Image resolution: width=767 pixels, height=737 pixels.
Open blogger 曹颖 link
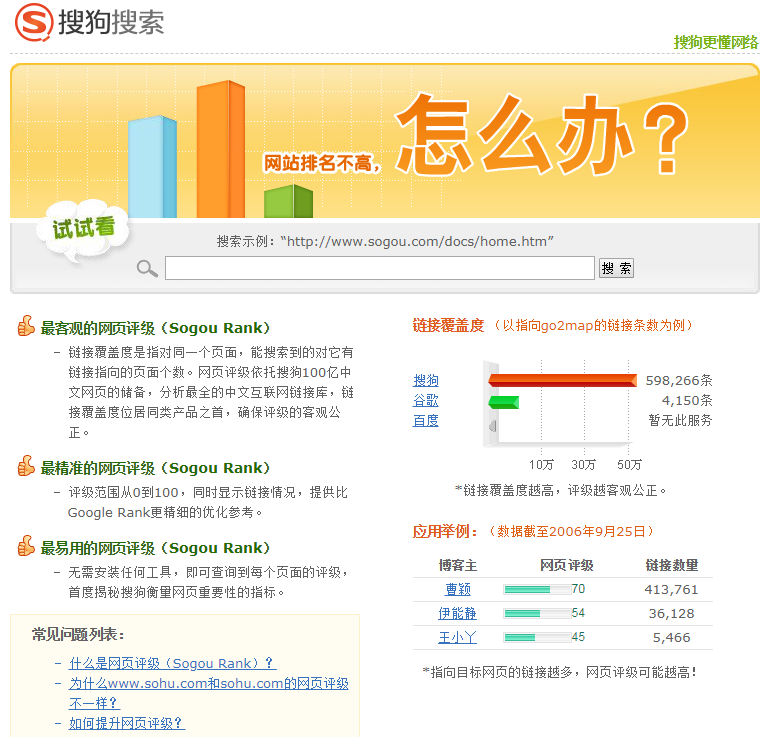pos(458,589)
